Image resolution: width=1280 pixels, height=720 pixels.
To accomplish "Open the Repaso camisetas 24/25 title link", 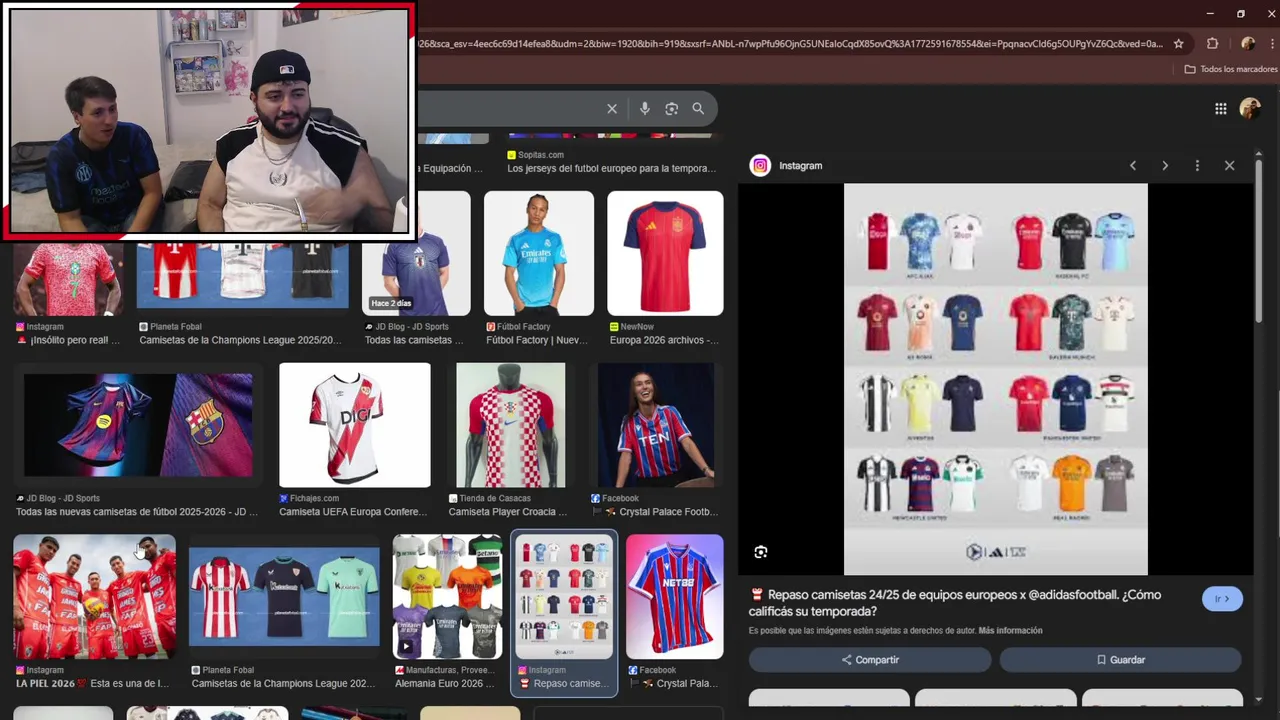I will [x=955, y=603].
